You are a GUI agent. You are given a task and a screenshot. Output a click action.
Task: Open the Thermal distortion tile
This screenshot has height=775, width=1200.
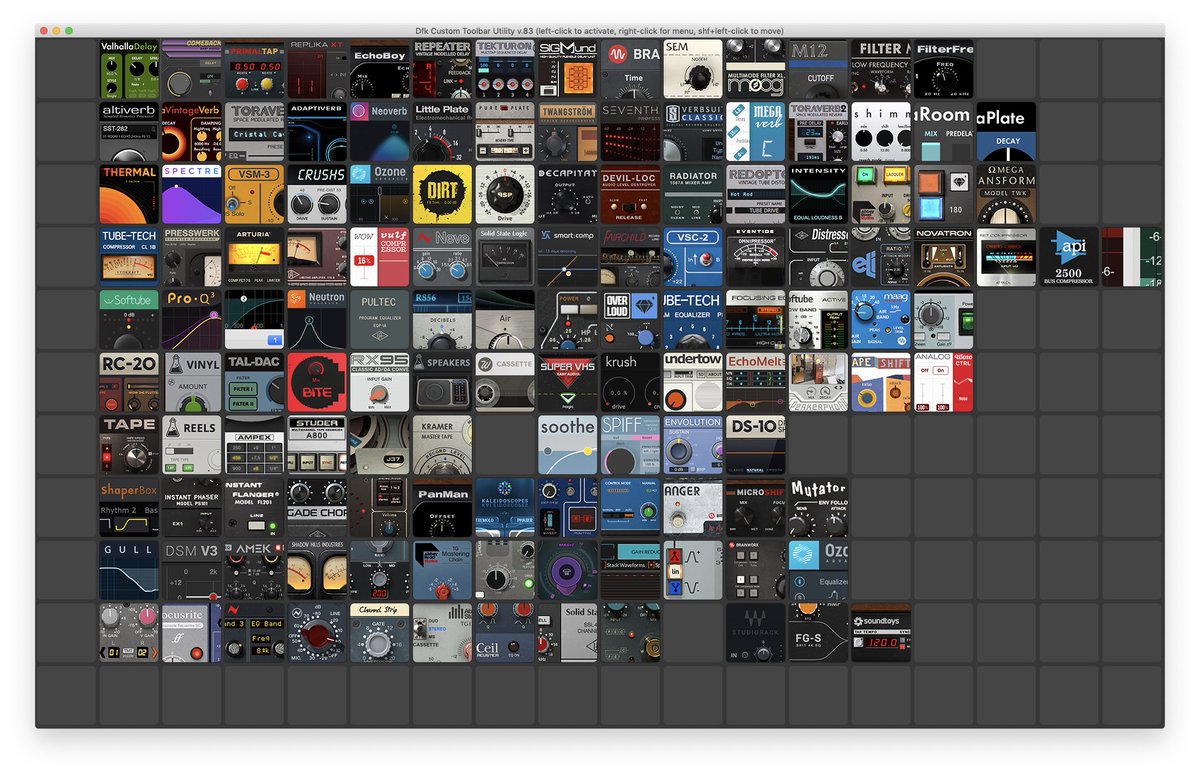coord(129,194)
